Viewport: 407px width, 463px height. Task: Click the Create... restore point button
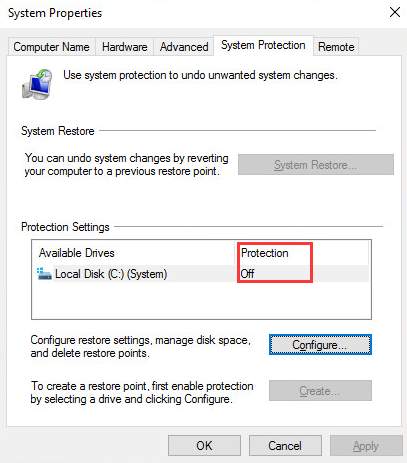point(320,390)
